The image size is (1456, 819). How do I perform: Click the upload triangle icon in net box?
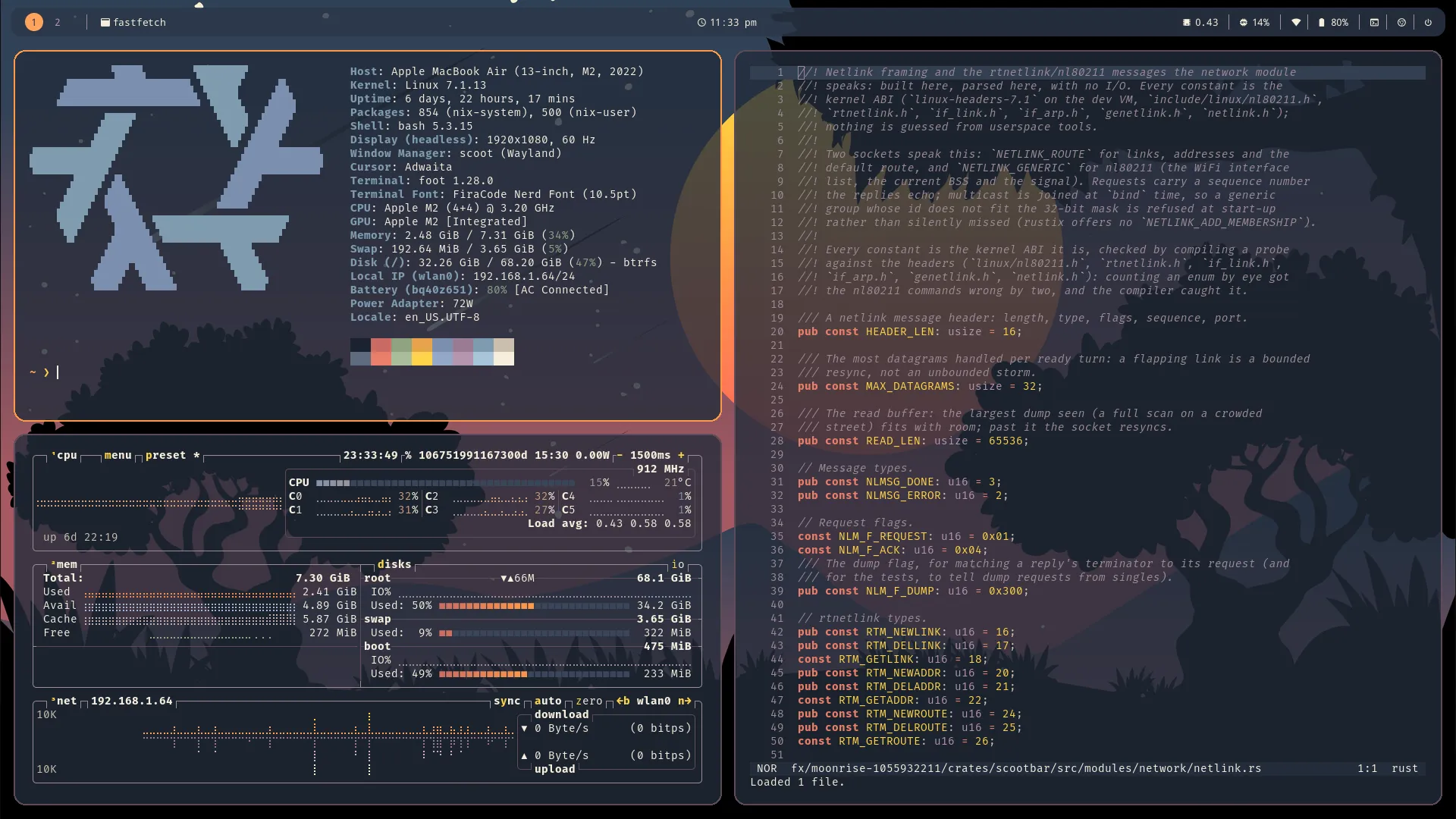(x=524, y=755)
